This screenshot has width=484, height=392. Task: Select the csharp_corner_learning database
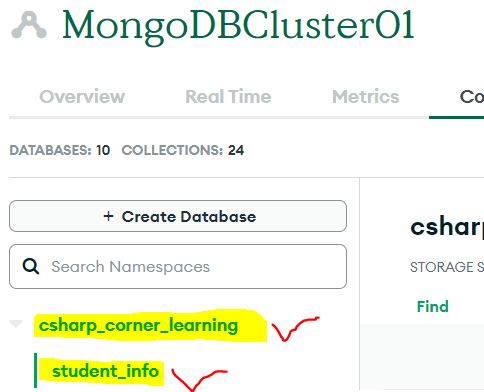pyautogui.click(x=138, y=326)
